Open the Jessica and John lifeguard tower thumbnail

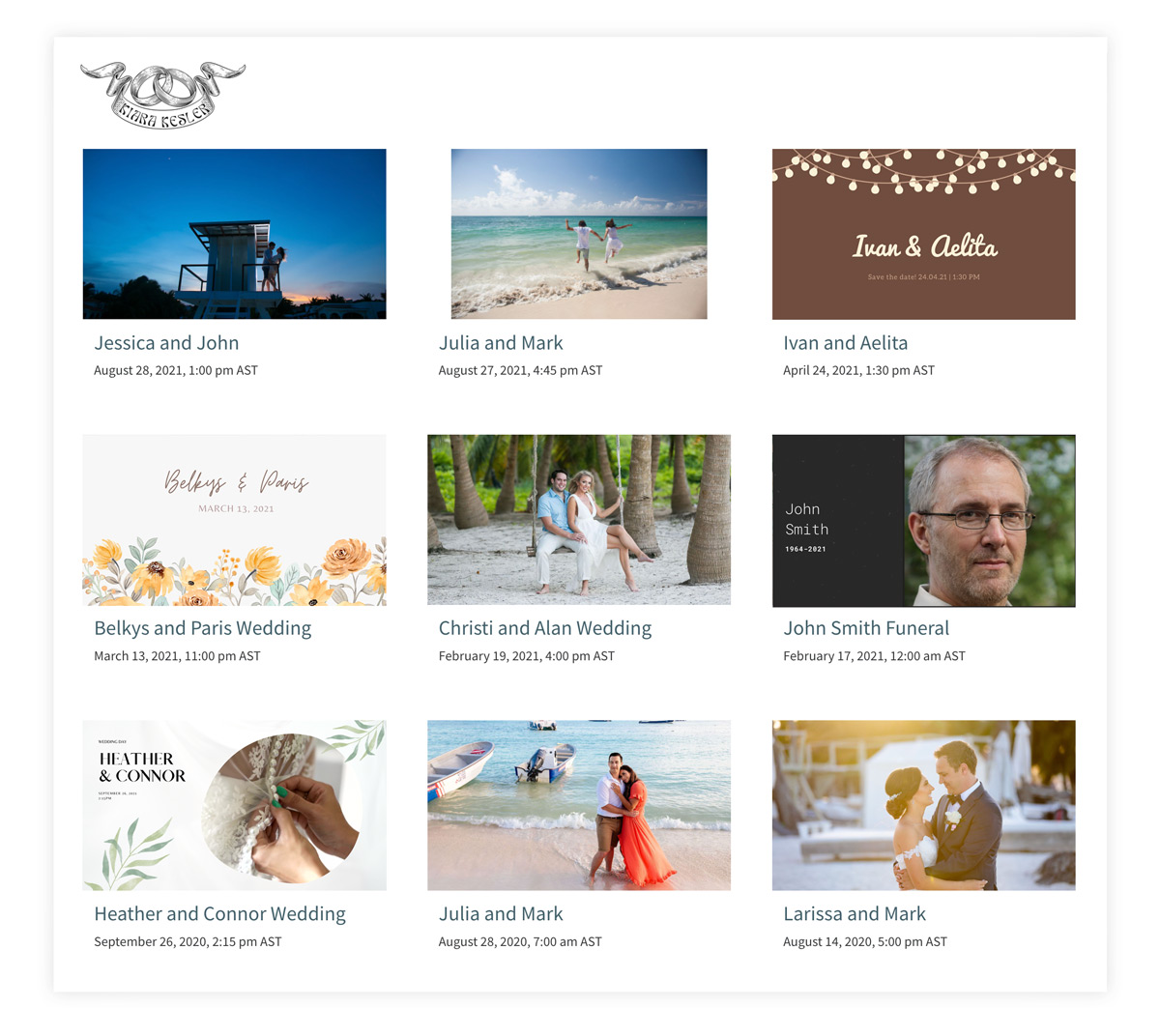[235, 234]
